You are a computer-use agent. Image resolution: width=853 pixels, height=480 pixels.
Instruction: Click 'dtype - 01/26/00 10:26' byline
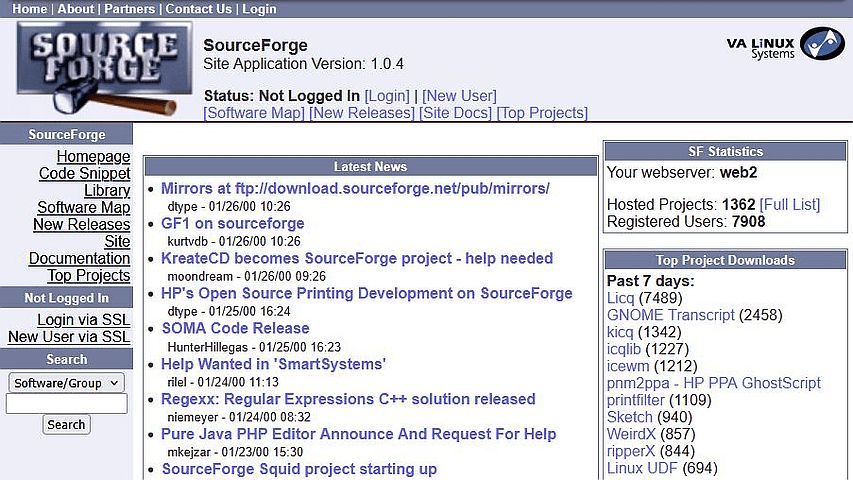(x=229, y=206)
